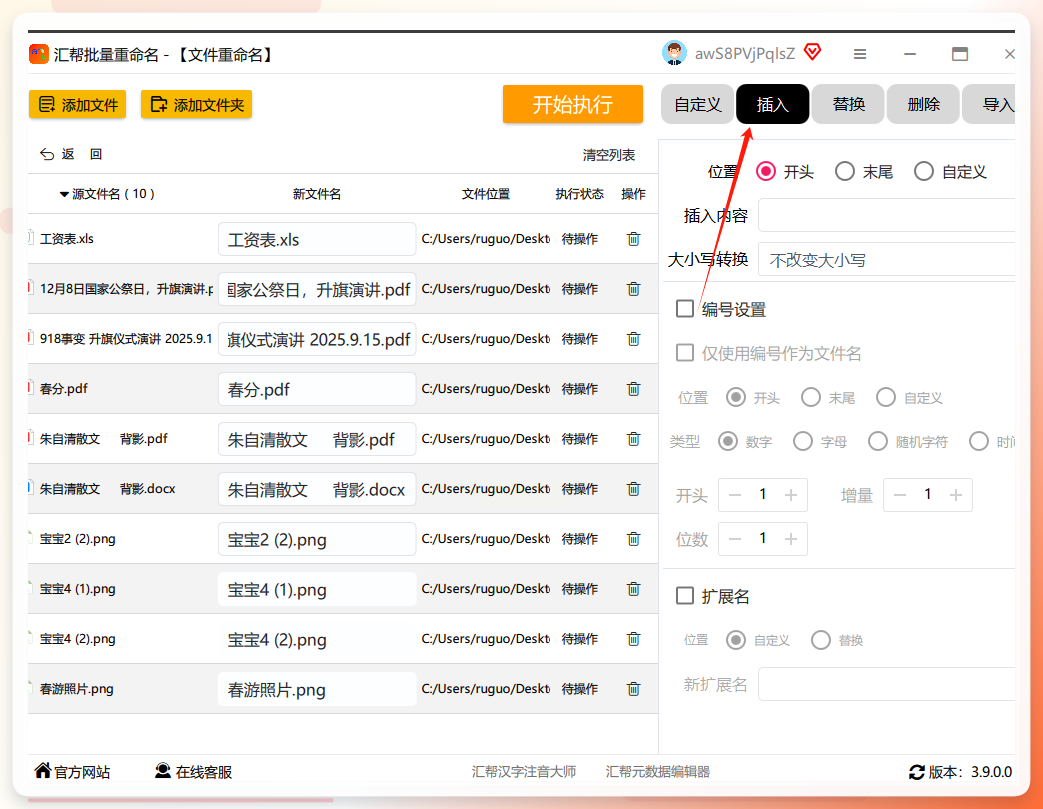Image resolution: width=1043 pixels, height=809 pixels.
Task: Select 字母 numbering type radio
Action: pyautogui.click(x=803, y=441)
